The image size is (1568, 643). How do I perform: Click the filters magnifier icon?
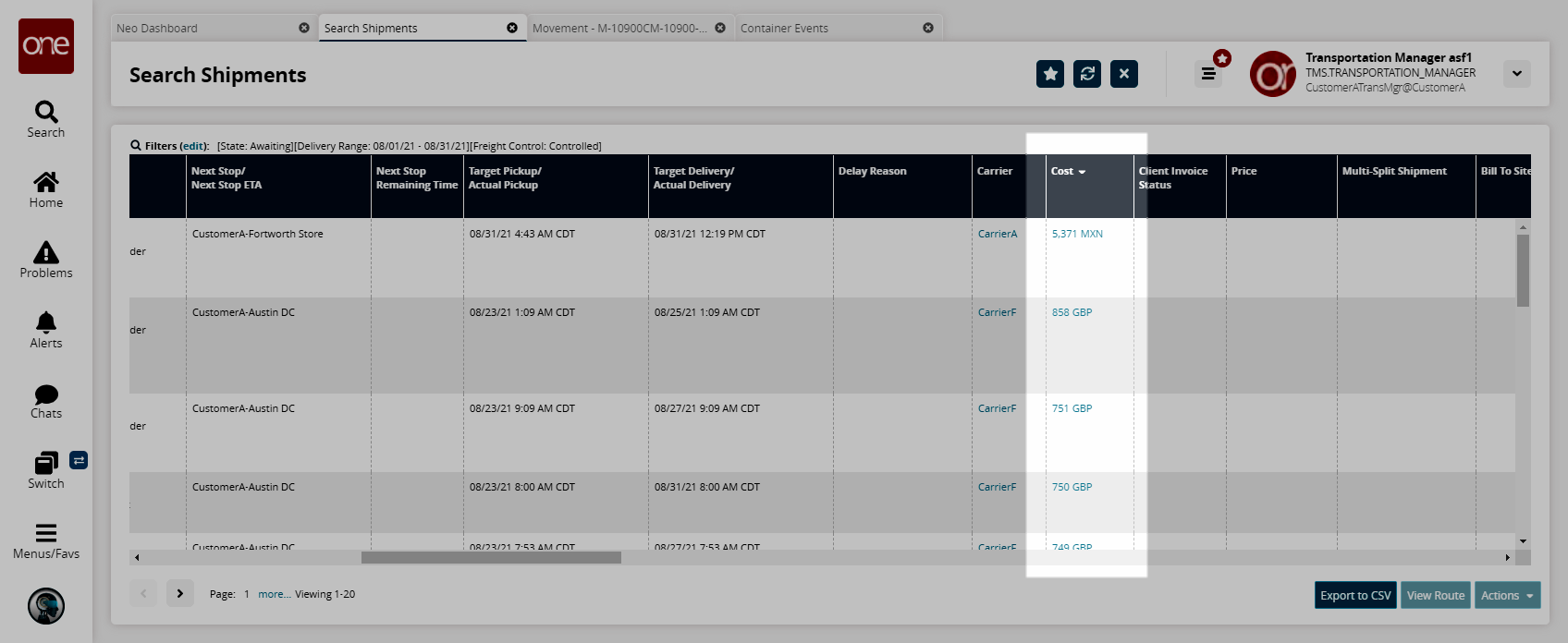click(x=136, y=145)
